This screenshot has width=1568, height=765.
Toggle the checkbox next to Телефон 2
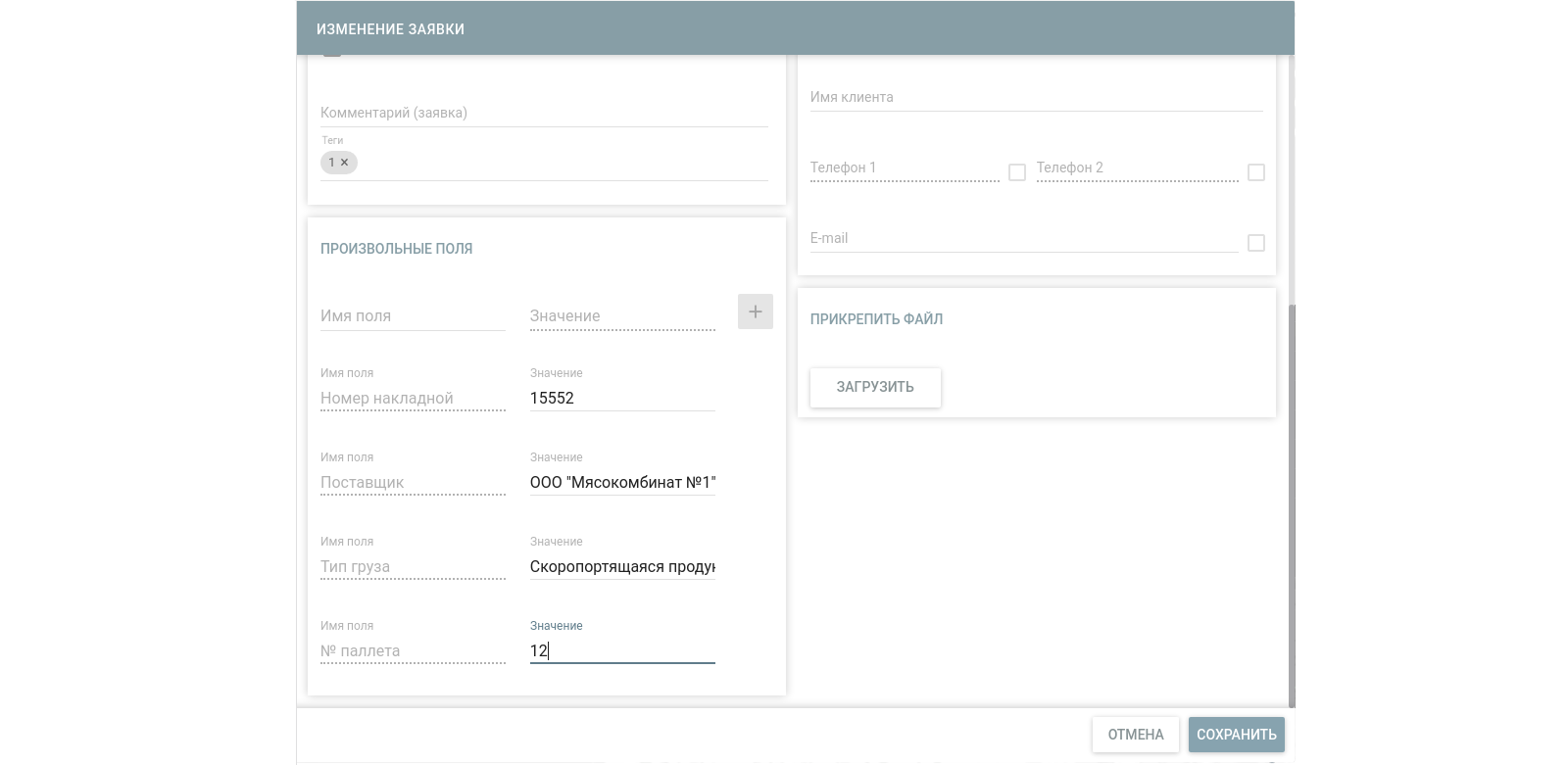1255,172
